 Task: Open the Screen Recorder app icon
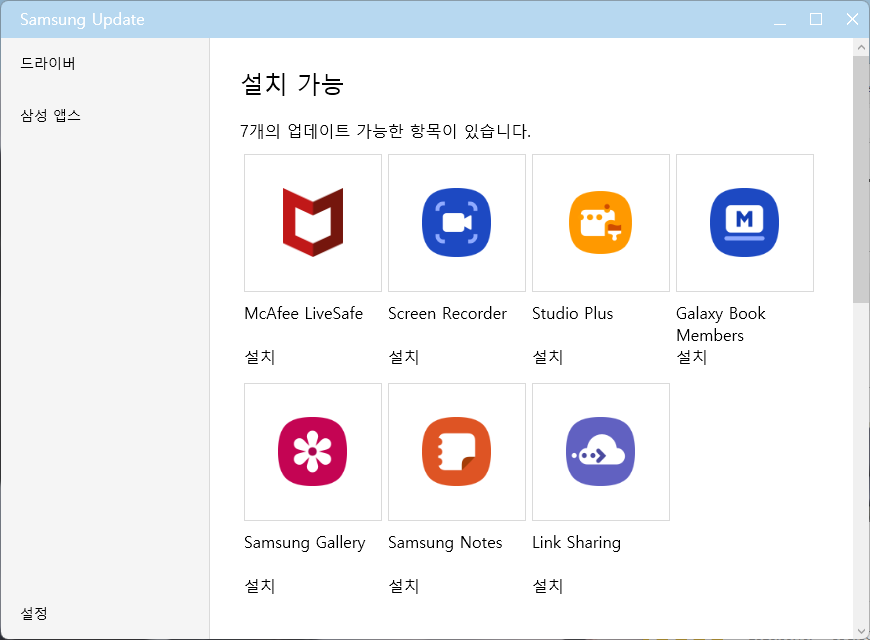pyautogui.click(x=456, y=222)
